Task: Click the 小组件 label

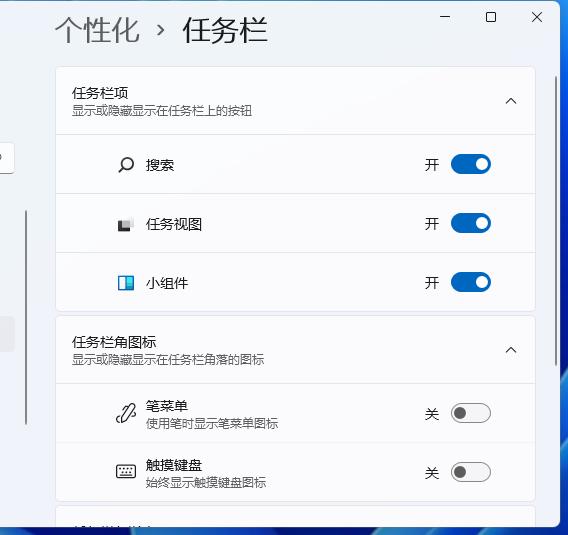Action: (x=167, y=283)
